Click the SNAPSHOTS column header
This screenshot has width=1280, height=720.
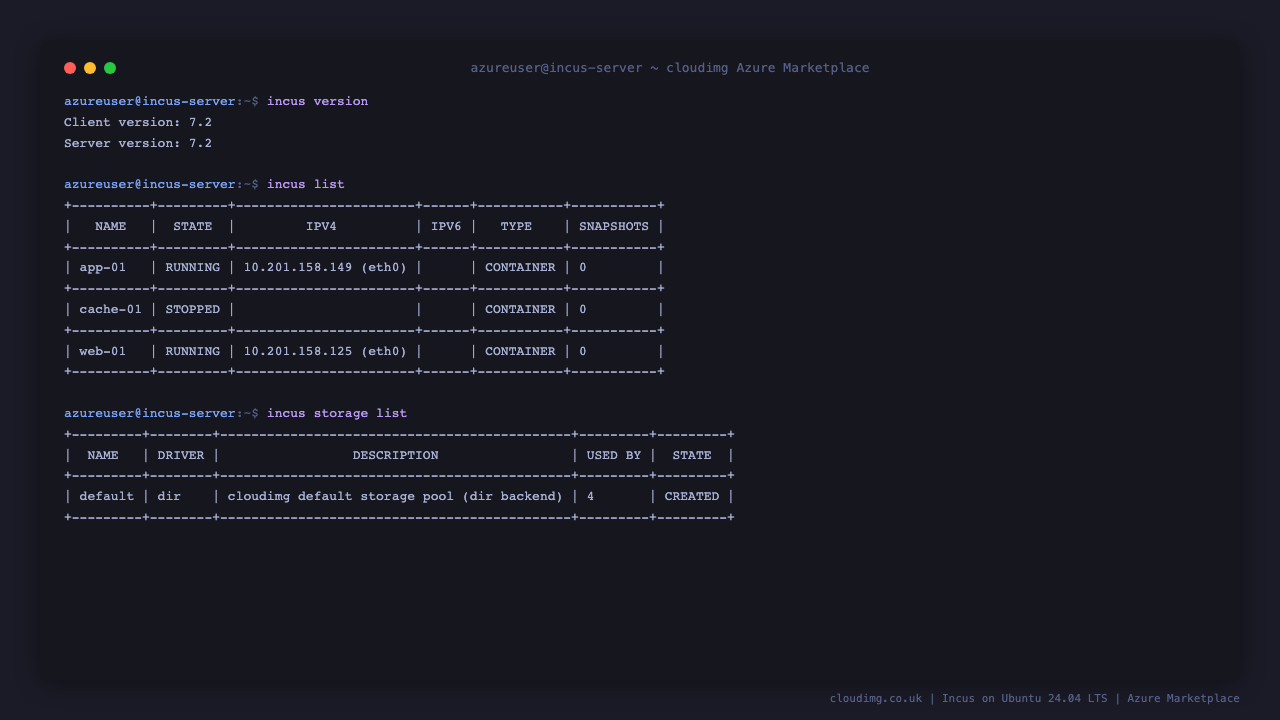pyautogui.click(x=614, y=226)
